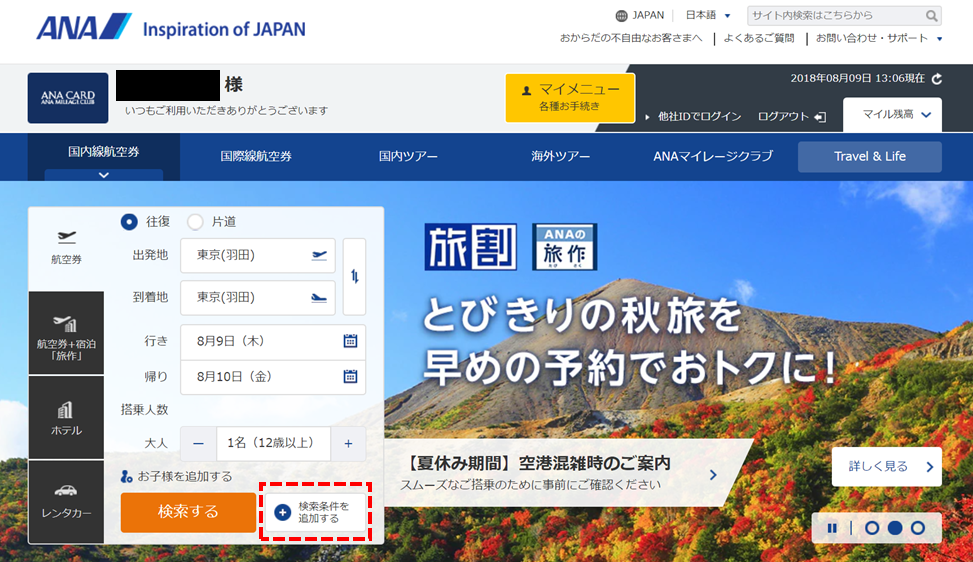Select the ANAマイレージクラブ tab
Viewport: 973px width, 562px height.
[713, 156]
